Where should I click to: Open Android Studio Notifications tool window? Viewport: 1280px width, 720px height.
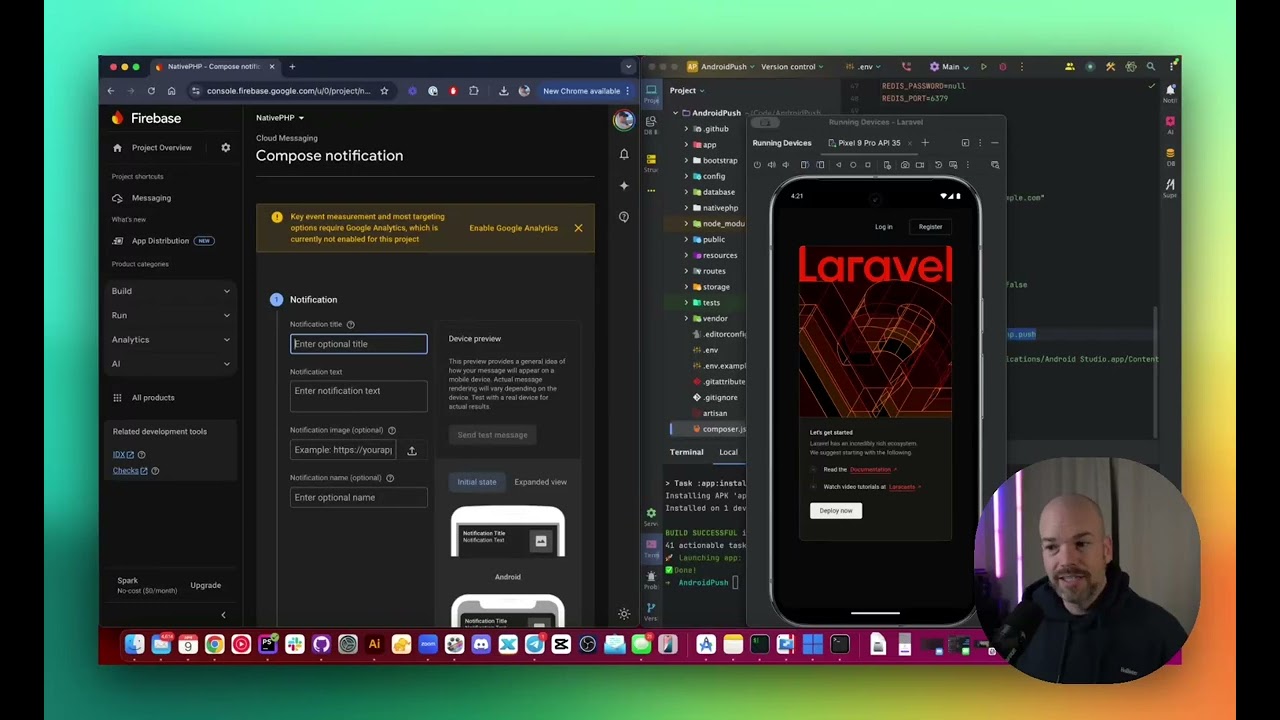pyautogui.click(x=1170, y=92)
